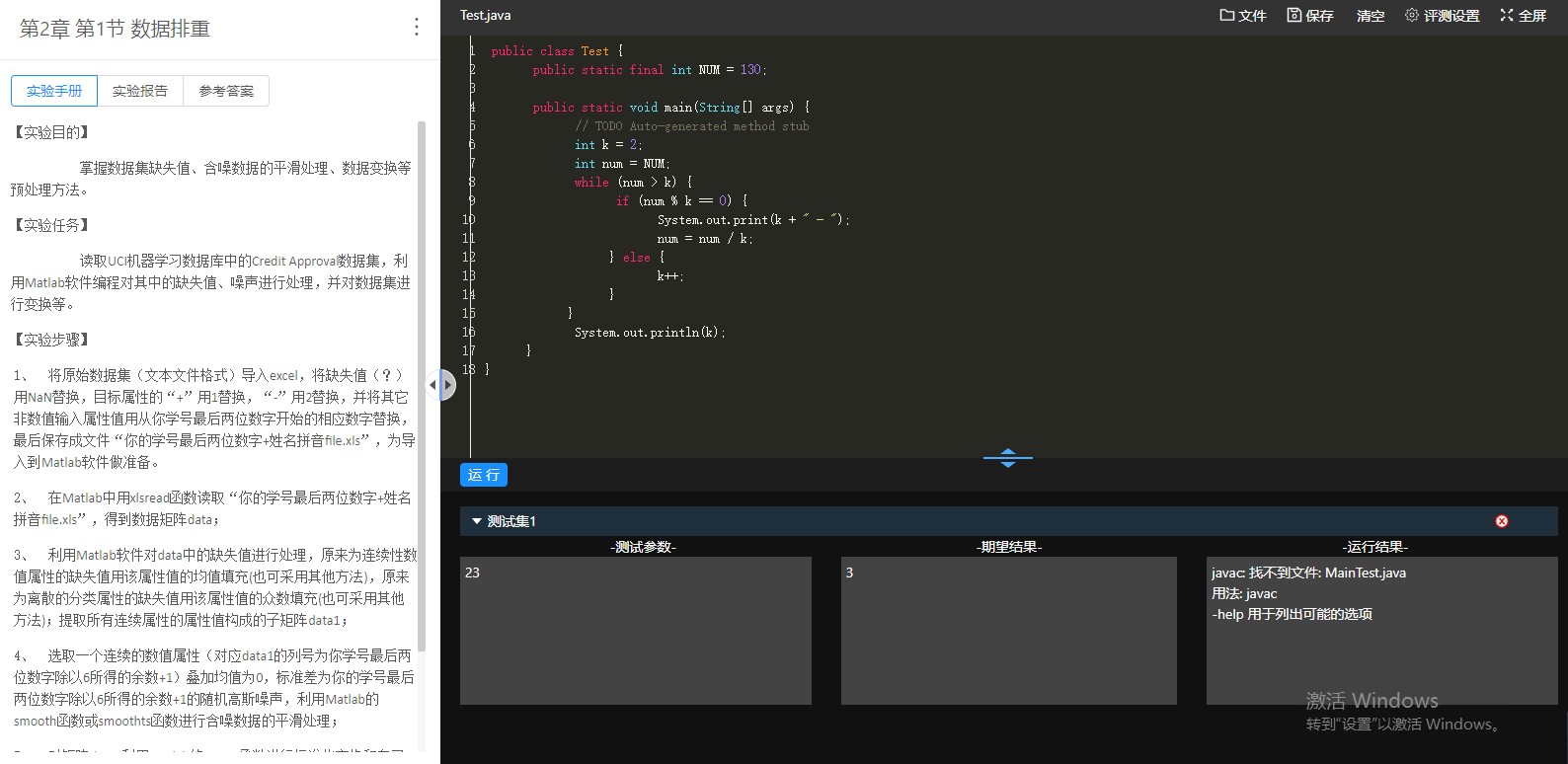Click the 保存 save icon
The height and width of the screenshot is (764, 1568).
point(1294,16)
